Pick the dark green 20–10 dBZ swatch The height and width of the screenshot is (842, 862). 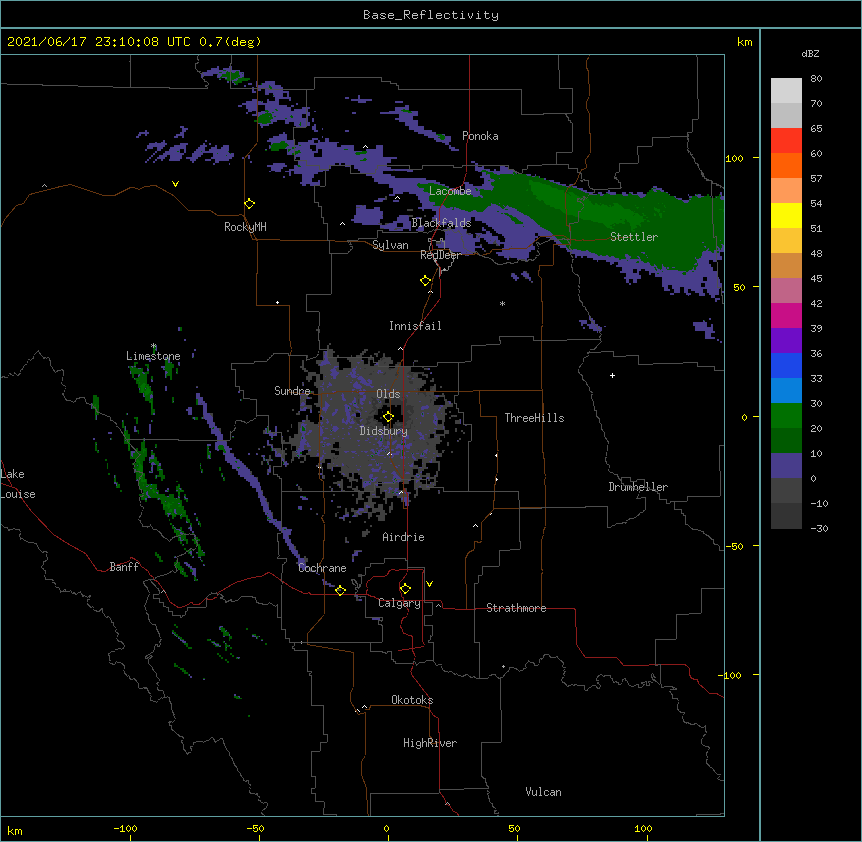point(786,441)
